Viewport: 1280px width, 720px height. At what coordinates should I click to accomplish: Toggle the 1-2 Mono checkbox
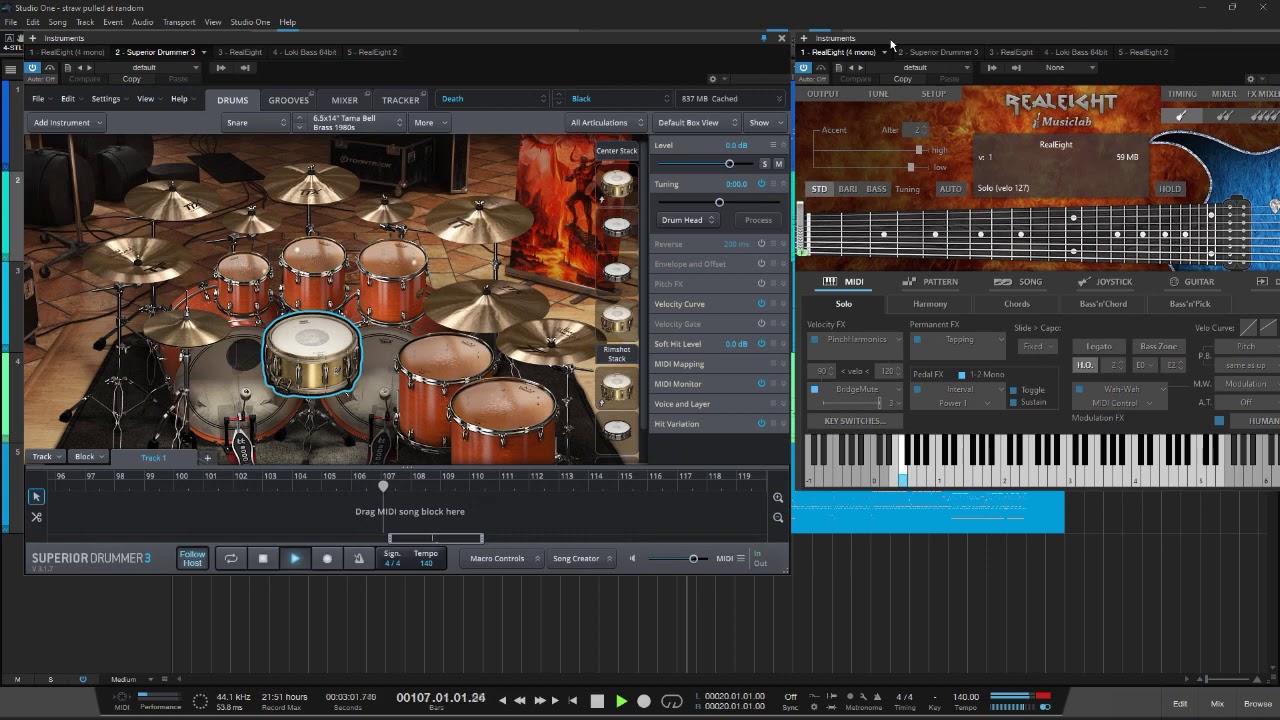[x=962, y=375]
